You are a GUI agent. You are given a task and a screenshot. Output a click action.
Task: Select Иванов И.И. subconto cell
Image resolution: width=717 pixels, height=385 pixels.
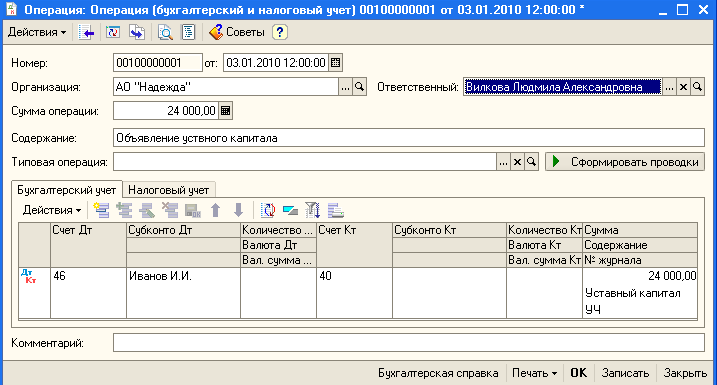183,293
